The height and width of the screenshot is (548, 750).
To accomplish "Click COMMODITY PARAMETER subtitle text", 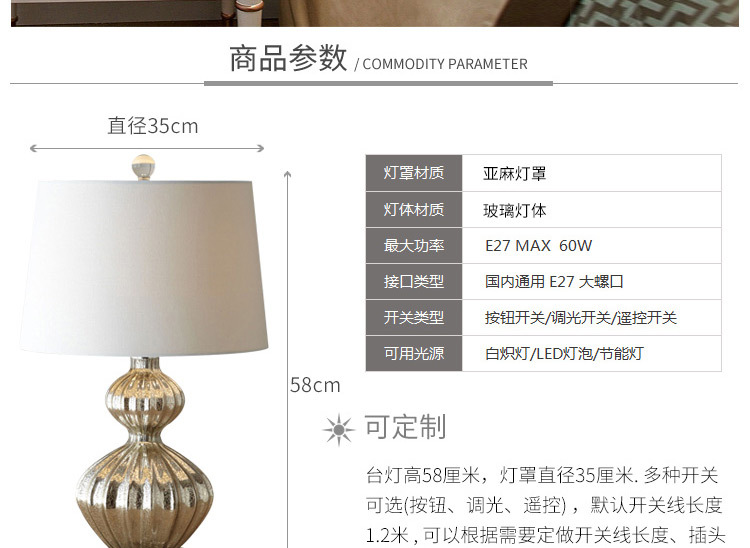I will (445, 64).
